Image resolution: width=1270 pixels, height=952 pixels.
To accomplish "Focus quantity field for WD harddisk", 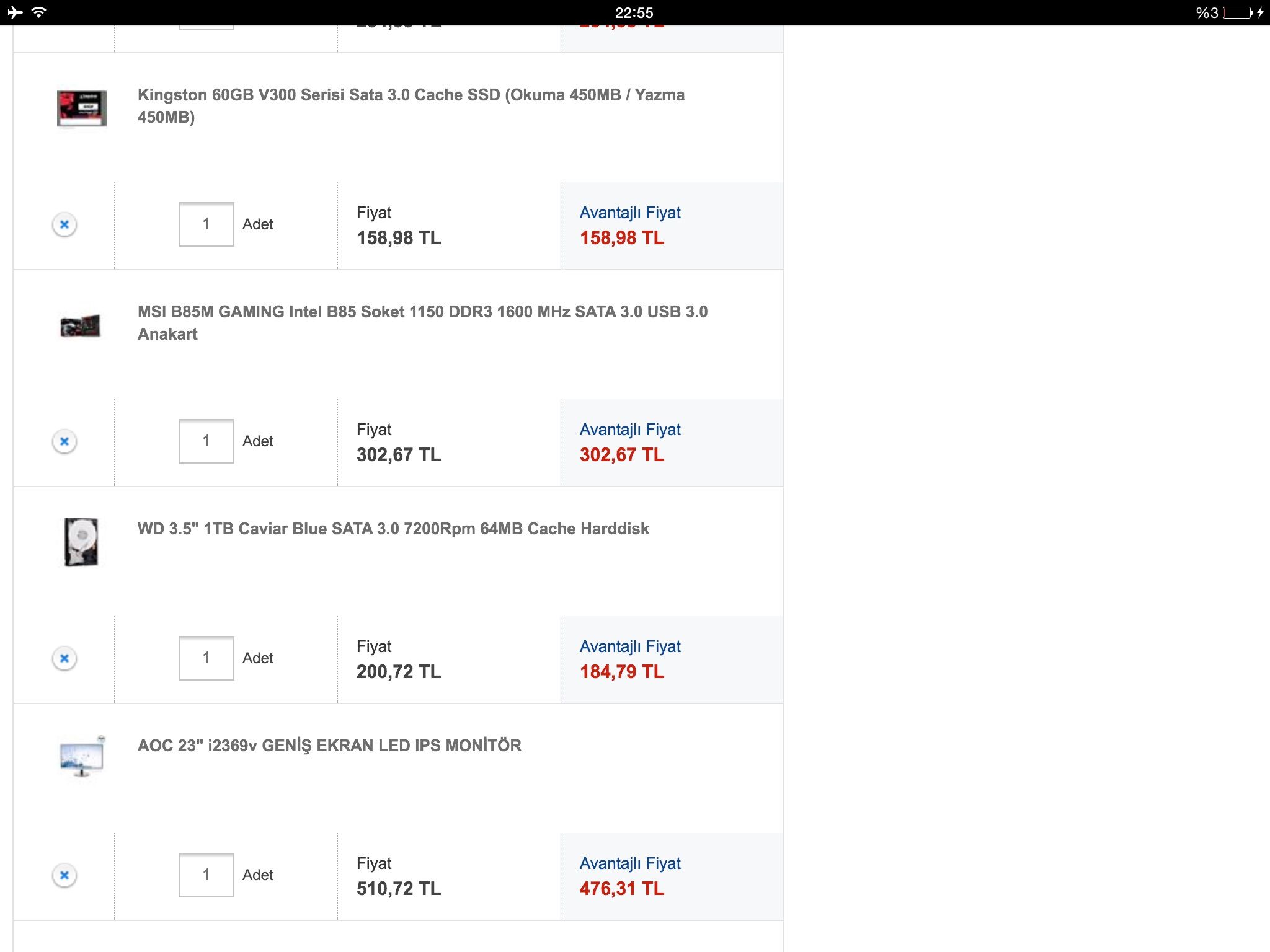I will (206, 658).
